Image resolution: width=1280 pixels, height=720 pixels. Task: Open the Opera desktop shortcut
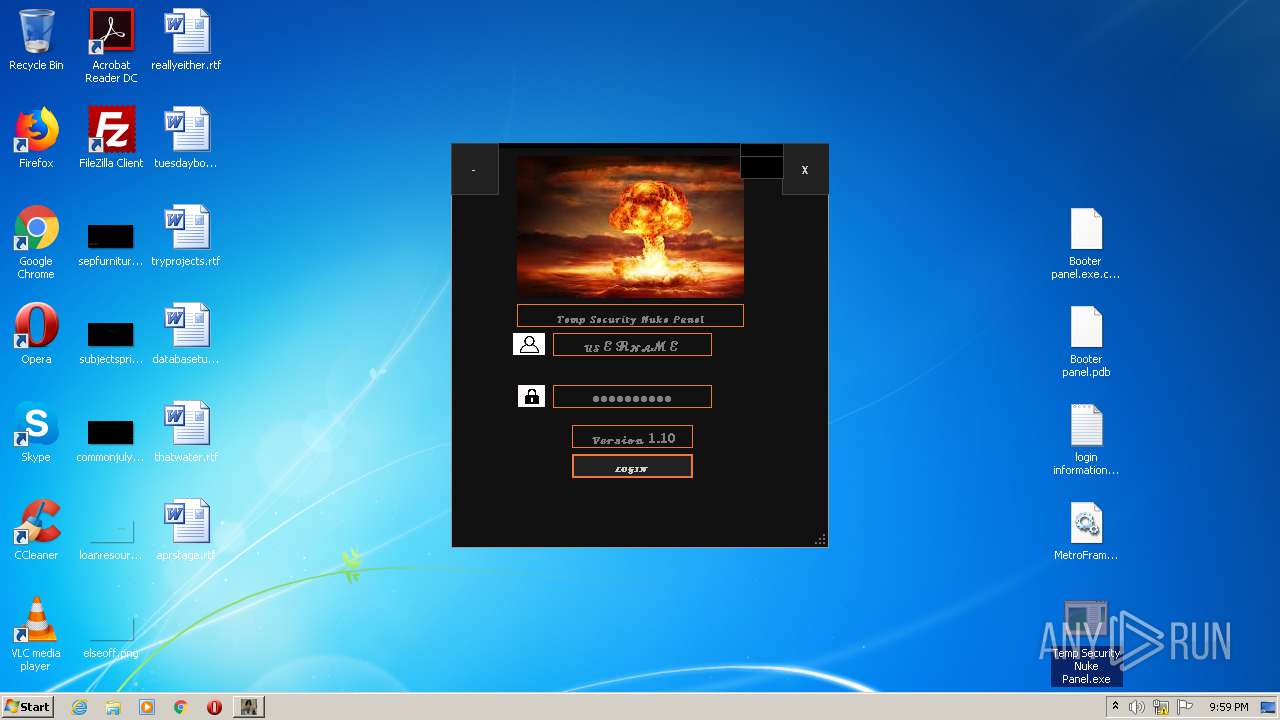click(x=36, y=334)
